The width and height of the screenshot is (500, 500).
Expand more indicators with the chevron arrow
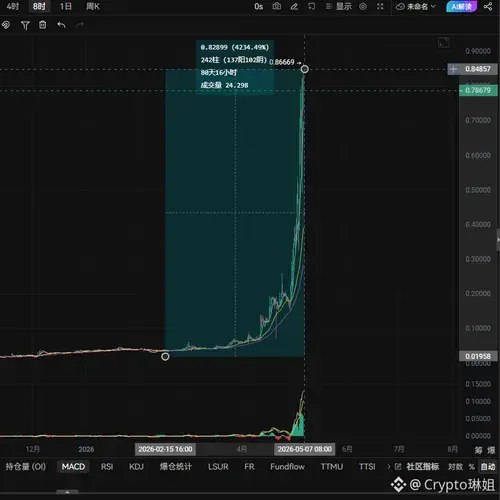tap(389, 467)
